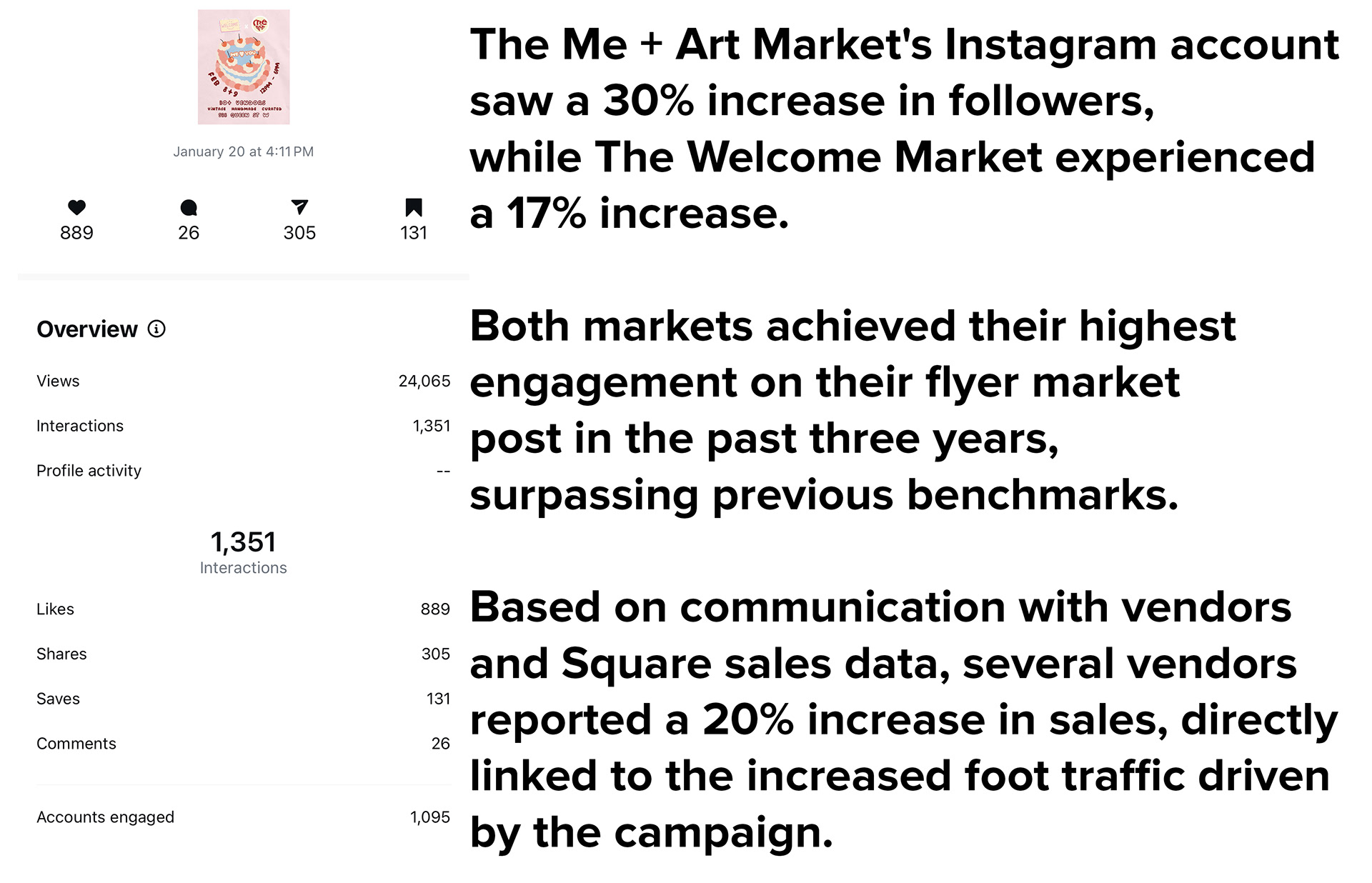The image size is (1372, 883).
Task: Click the comment bubble icon
Action: click(x=189, y=207)
